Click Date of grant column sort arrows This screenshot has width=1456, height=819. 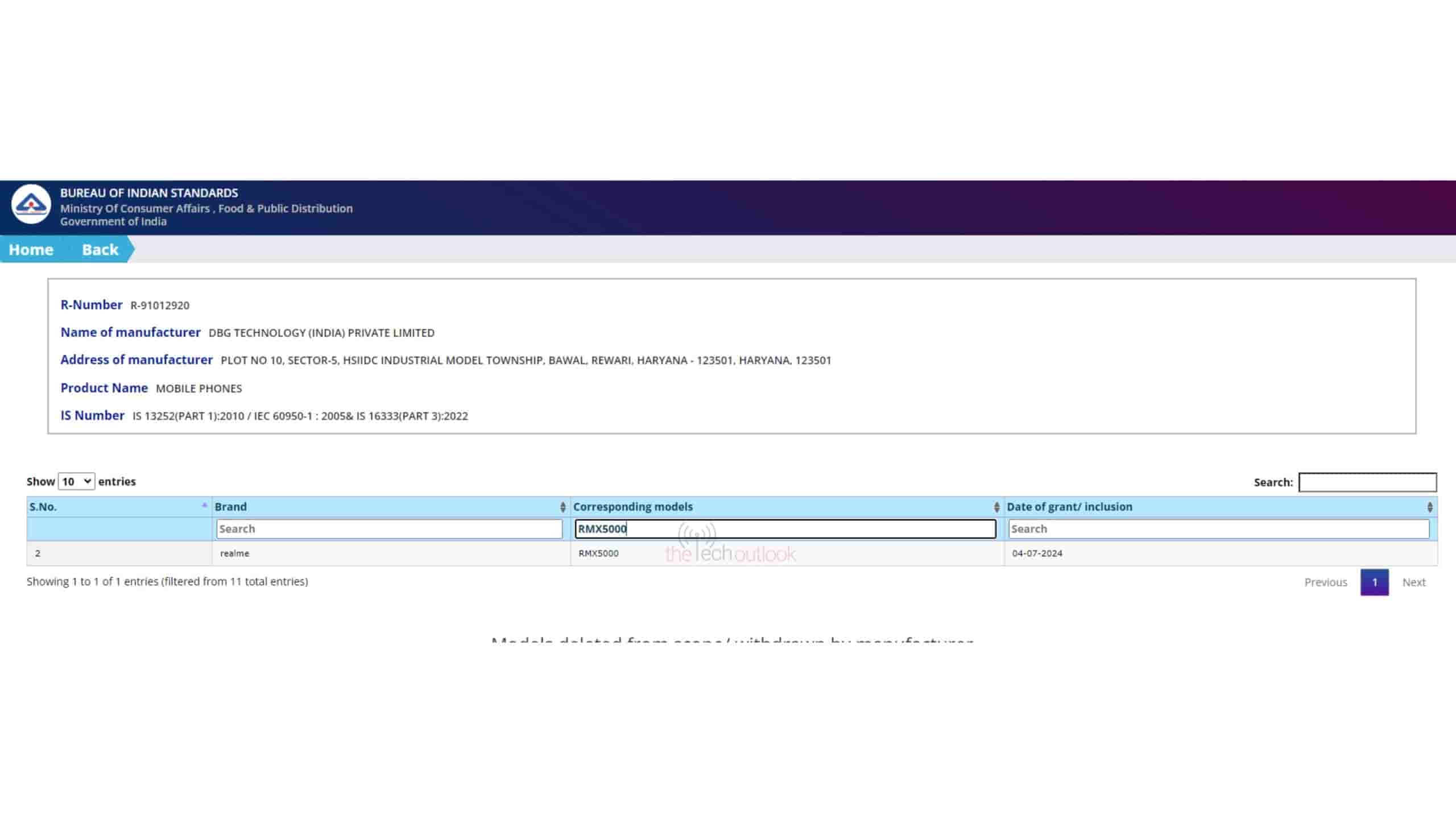[1429, 507]
